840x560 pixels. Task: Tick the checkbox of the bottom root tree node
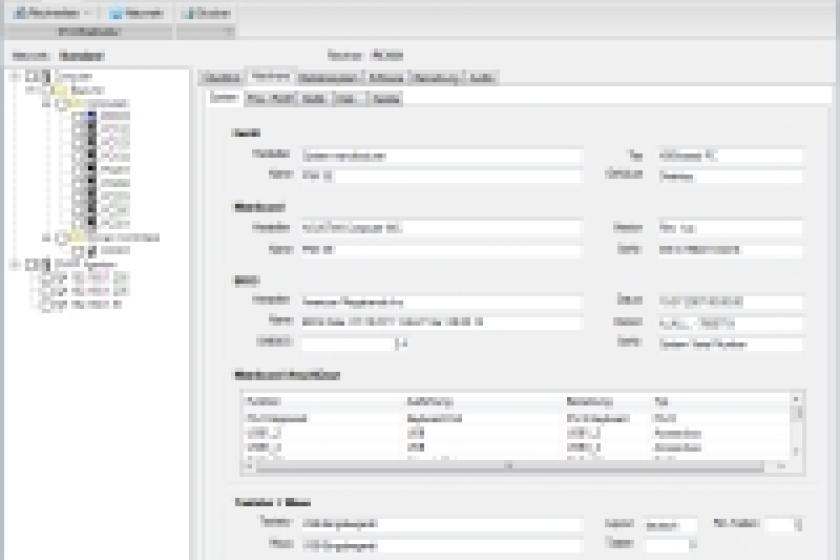coord(31,264)
